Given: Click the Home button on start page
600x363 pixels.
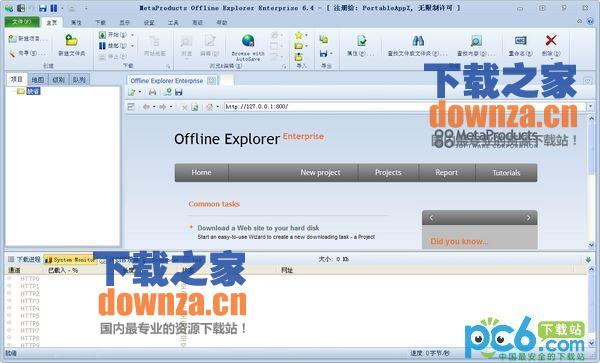Looking at the screenshot, I should click(x=201, y=173).
